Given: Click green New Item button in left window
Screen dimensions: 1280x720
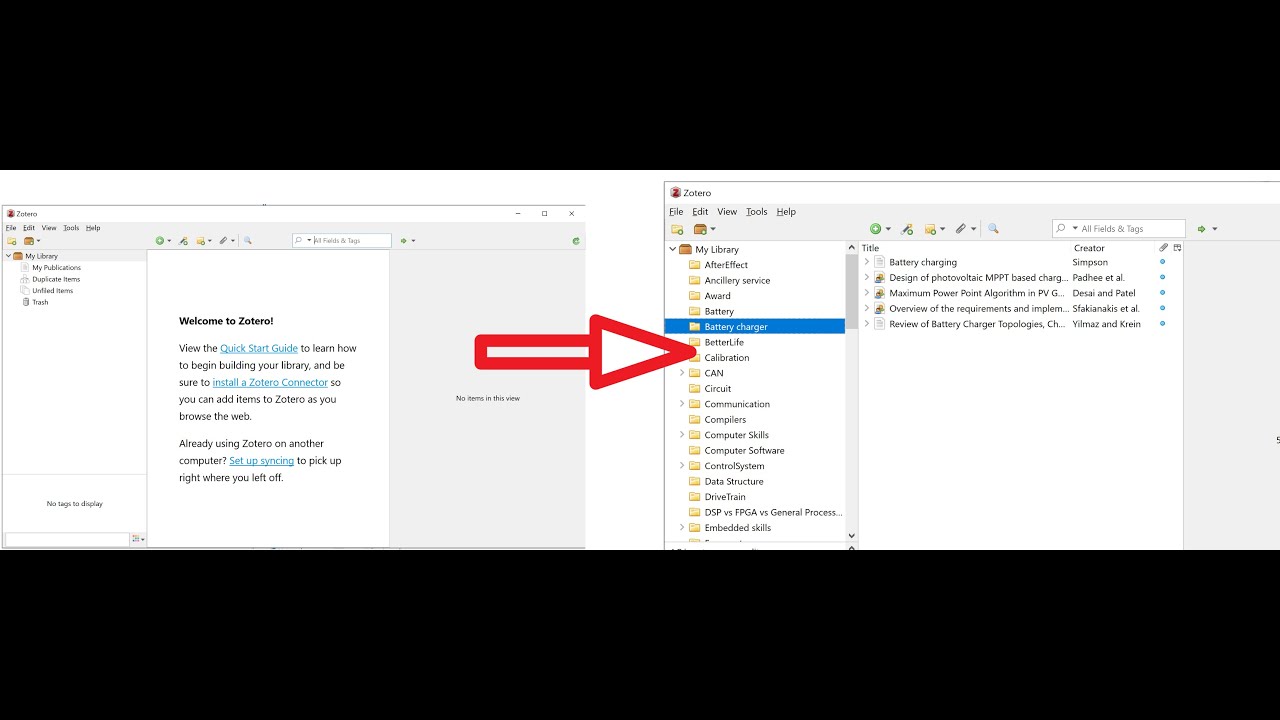Looking at the screenshot, I should point(162,241).
